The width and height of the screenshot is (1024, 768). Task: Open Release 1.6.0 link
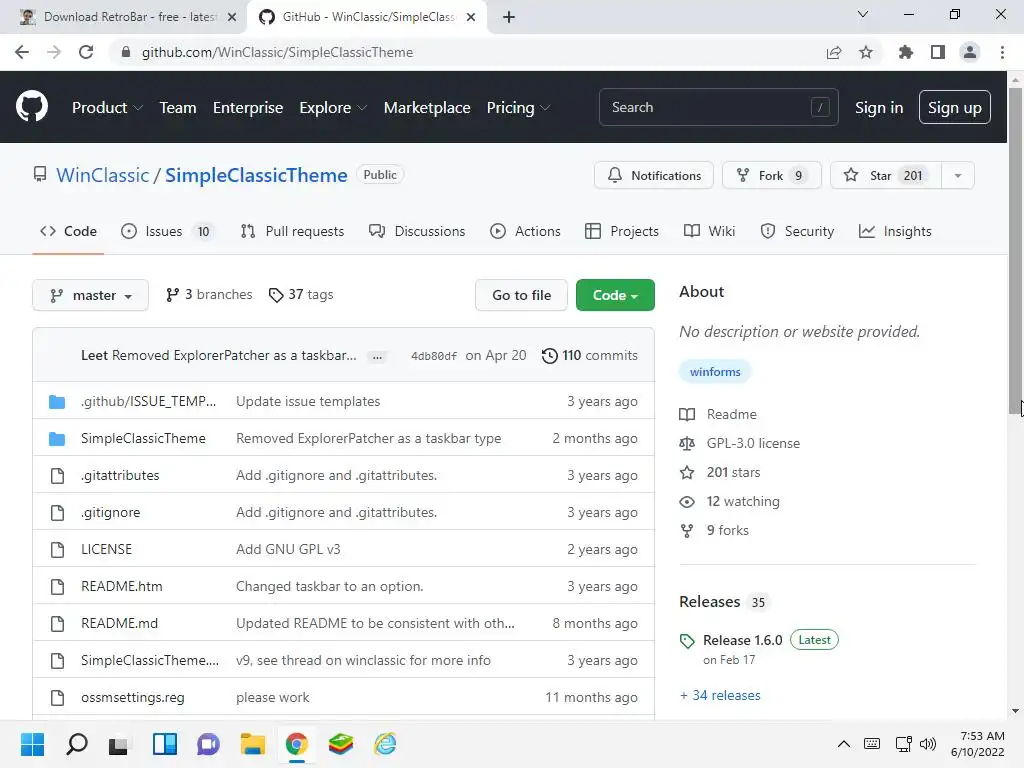(x=743, y=640)
